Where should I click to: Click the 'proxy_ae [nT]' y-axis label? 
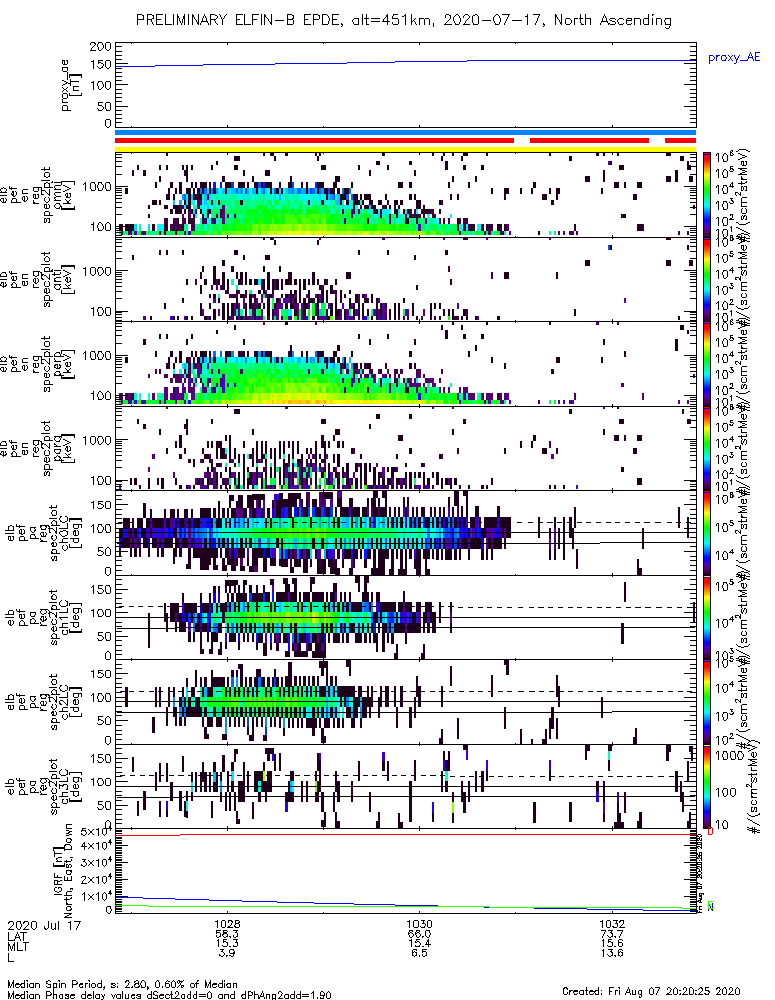(70, 85)
